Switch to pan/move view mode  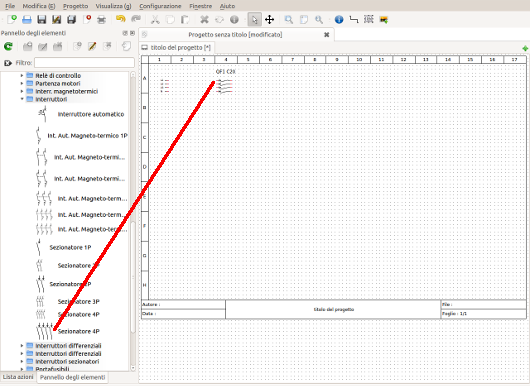[269, 20]
